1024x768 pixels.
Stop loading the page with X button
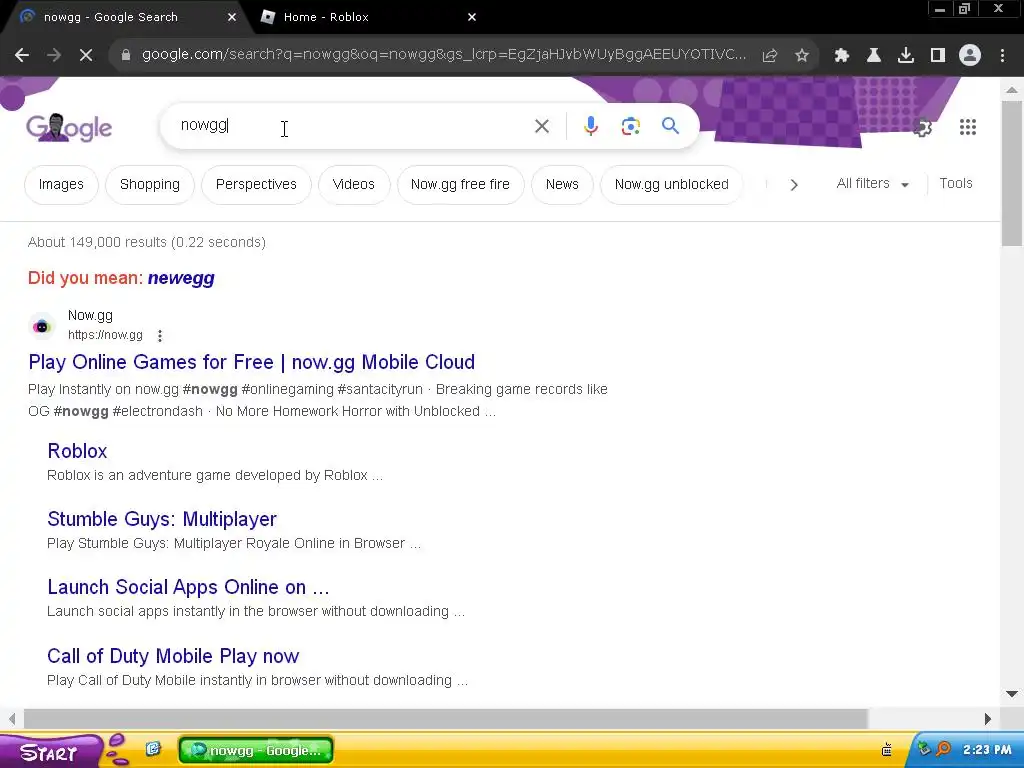[86, 56]
